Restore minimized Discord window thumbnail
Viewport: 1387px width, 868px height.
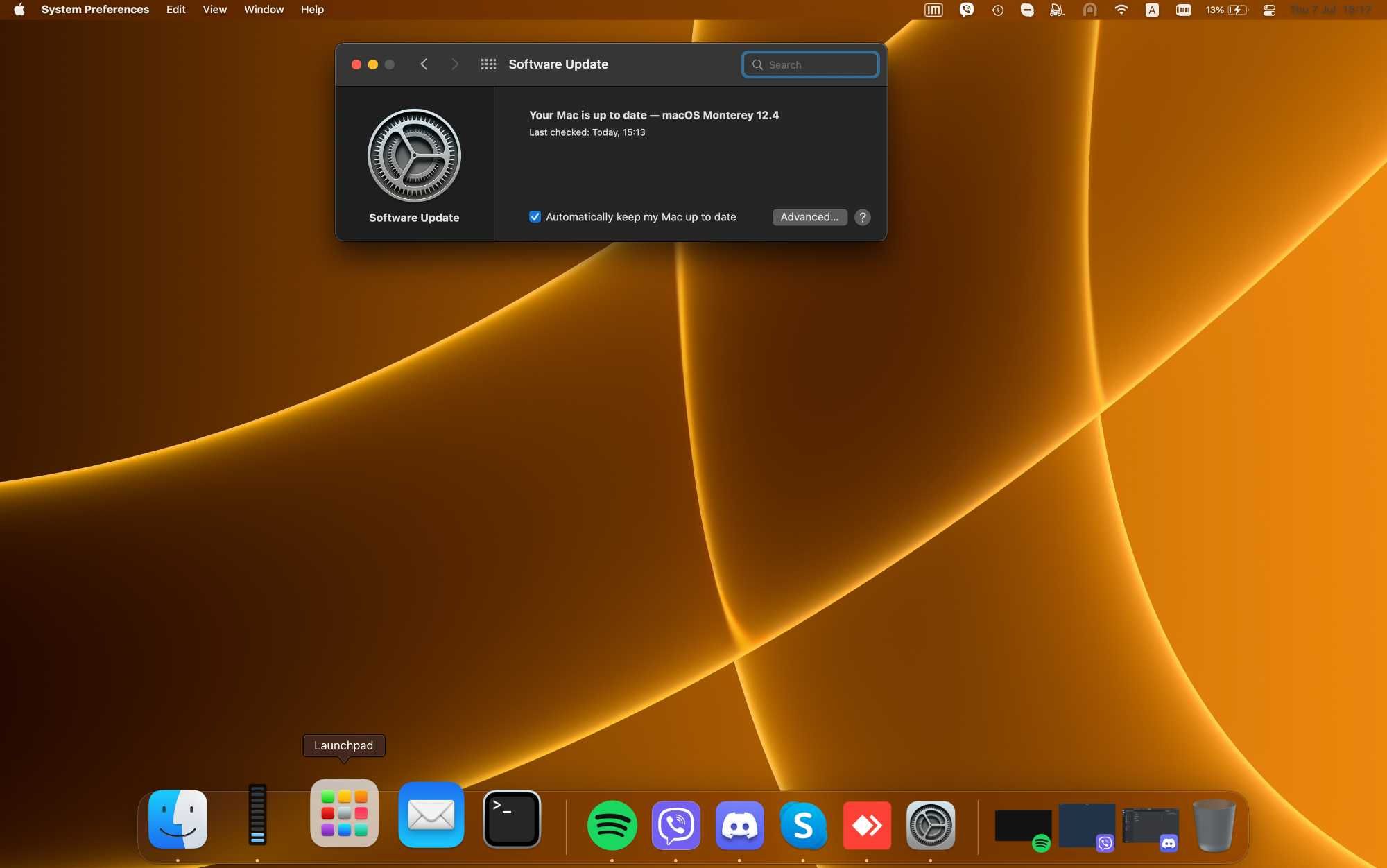(x=1151, y=827)
